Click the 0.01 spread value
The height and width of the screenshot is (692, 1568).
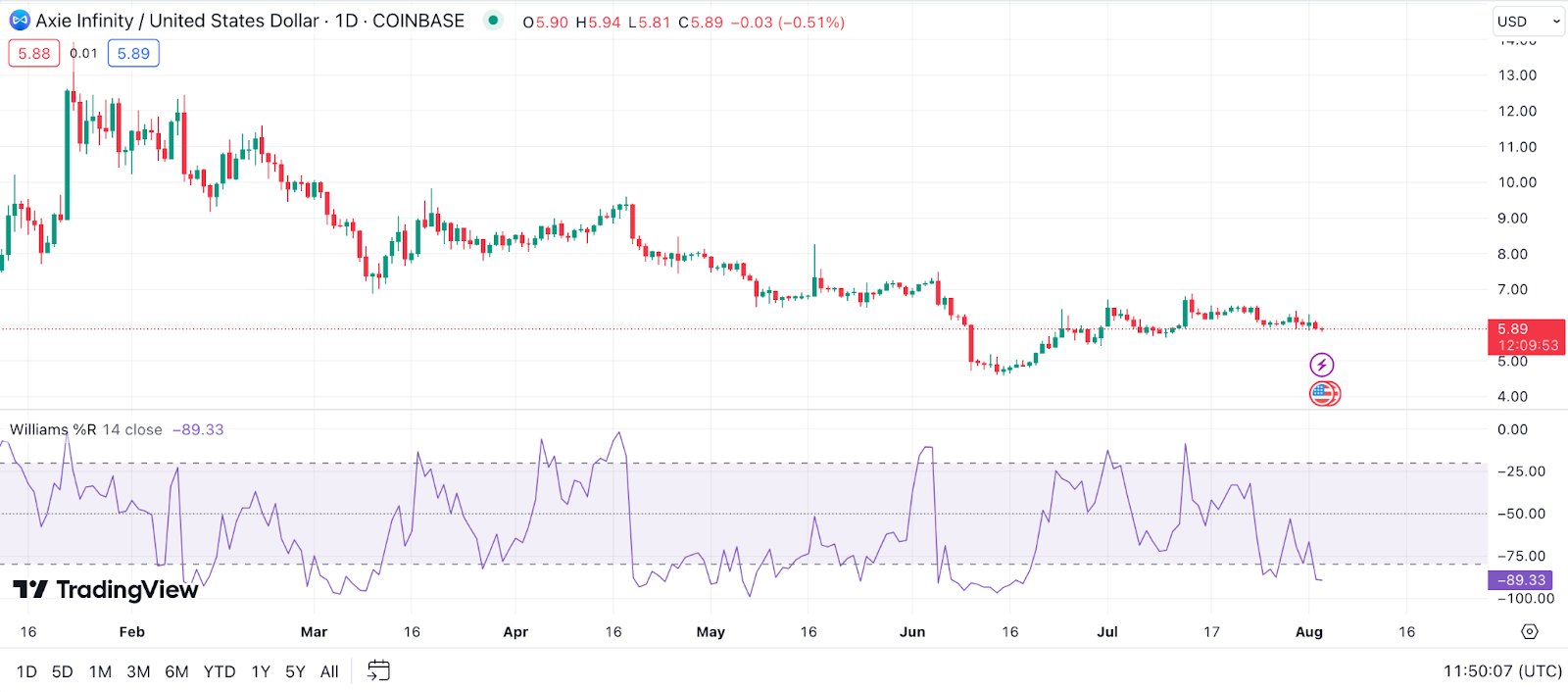pyautogui.click(x=84, y=53)
